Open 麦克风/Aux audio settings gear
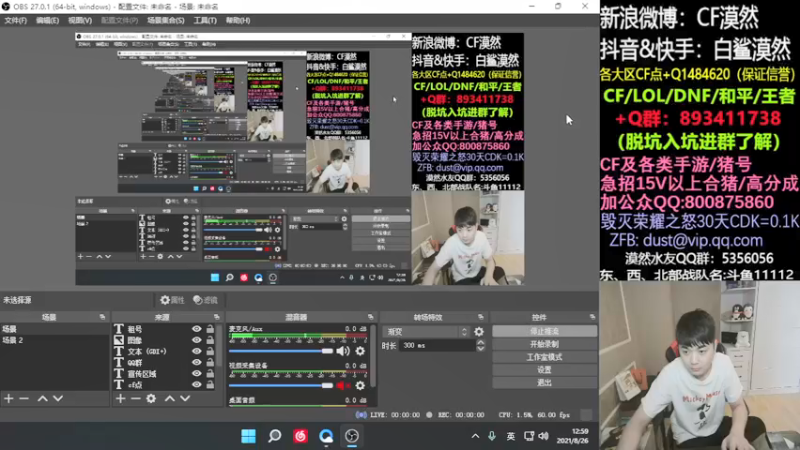The image size is (800, 450). pyautogui.click(x=360, y=351)
